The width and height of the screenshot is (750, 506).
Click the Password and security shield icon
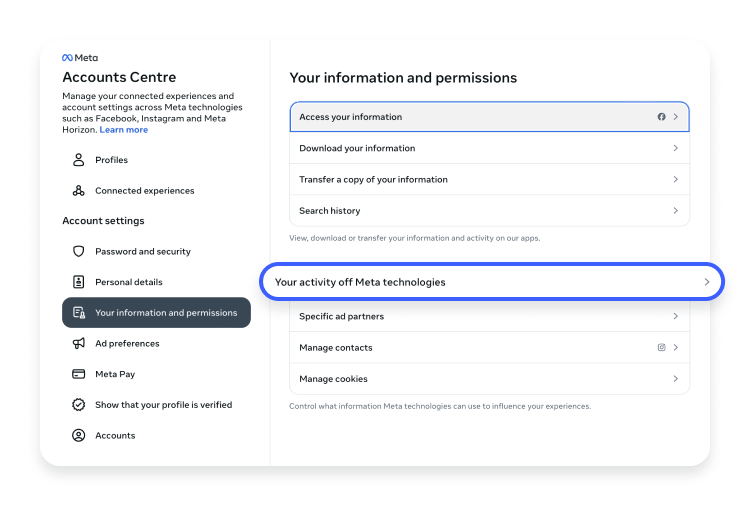[78, 252]
